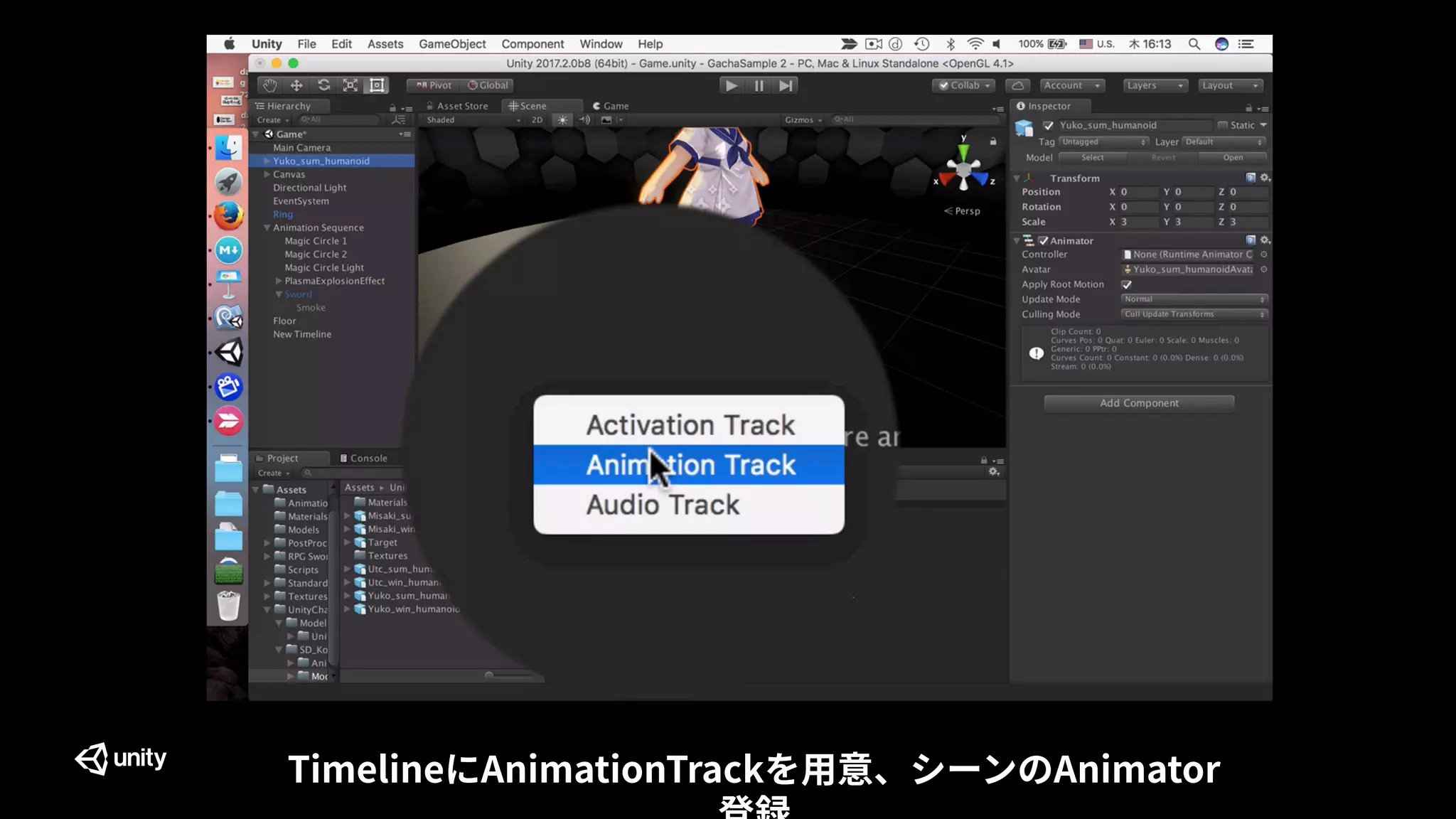1456x819 pixels.
Task: Open scene effects image icon
Action: [x=606, y=119]
